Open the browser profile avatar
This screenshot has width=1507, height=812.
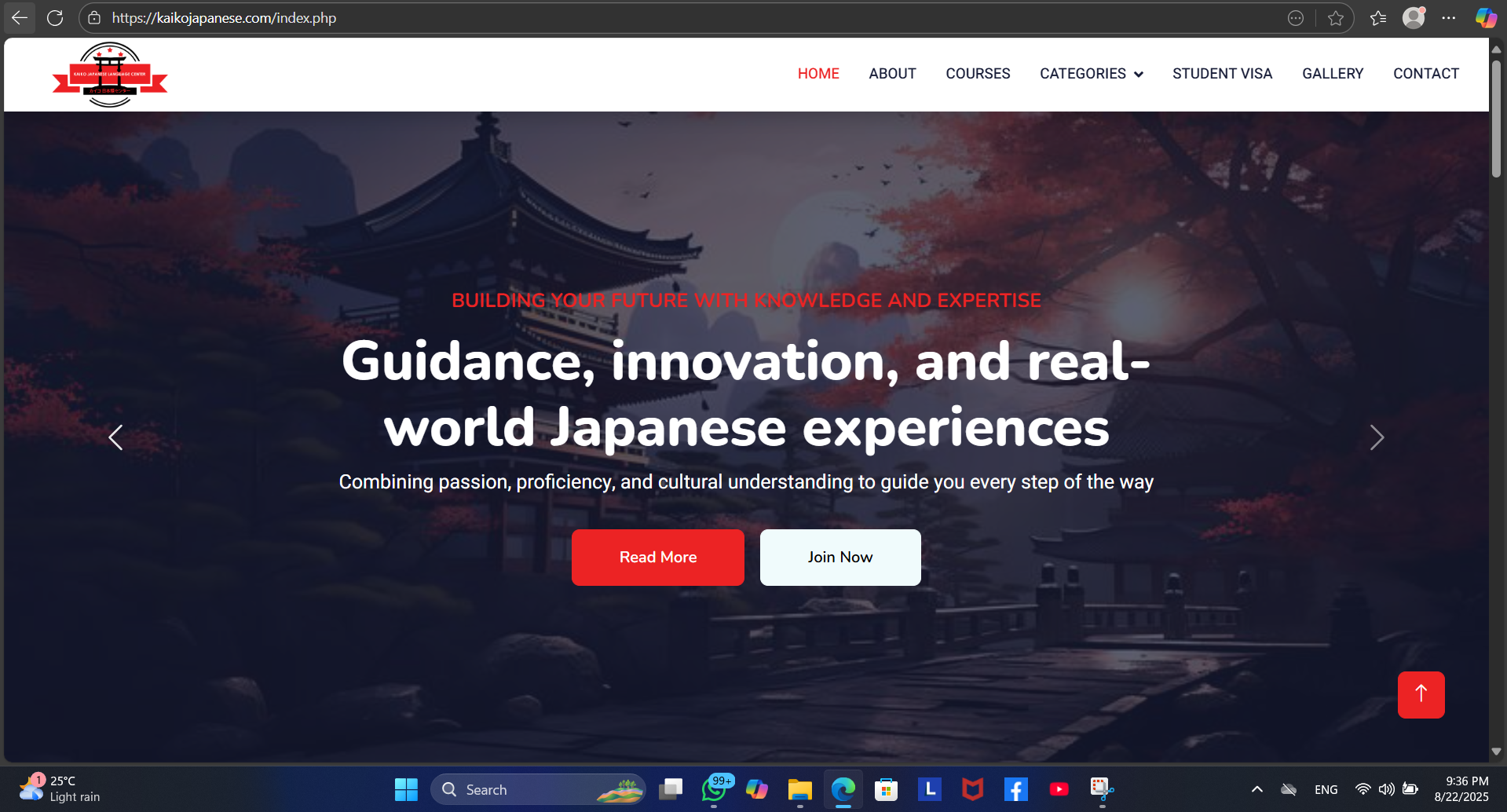pos(1414,18)
